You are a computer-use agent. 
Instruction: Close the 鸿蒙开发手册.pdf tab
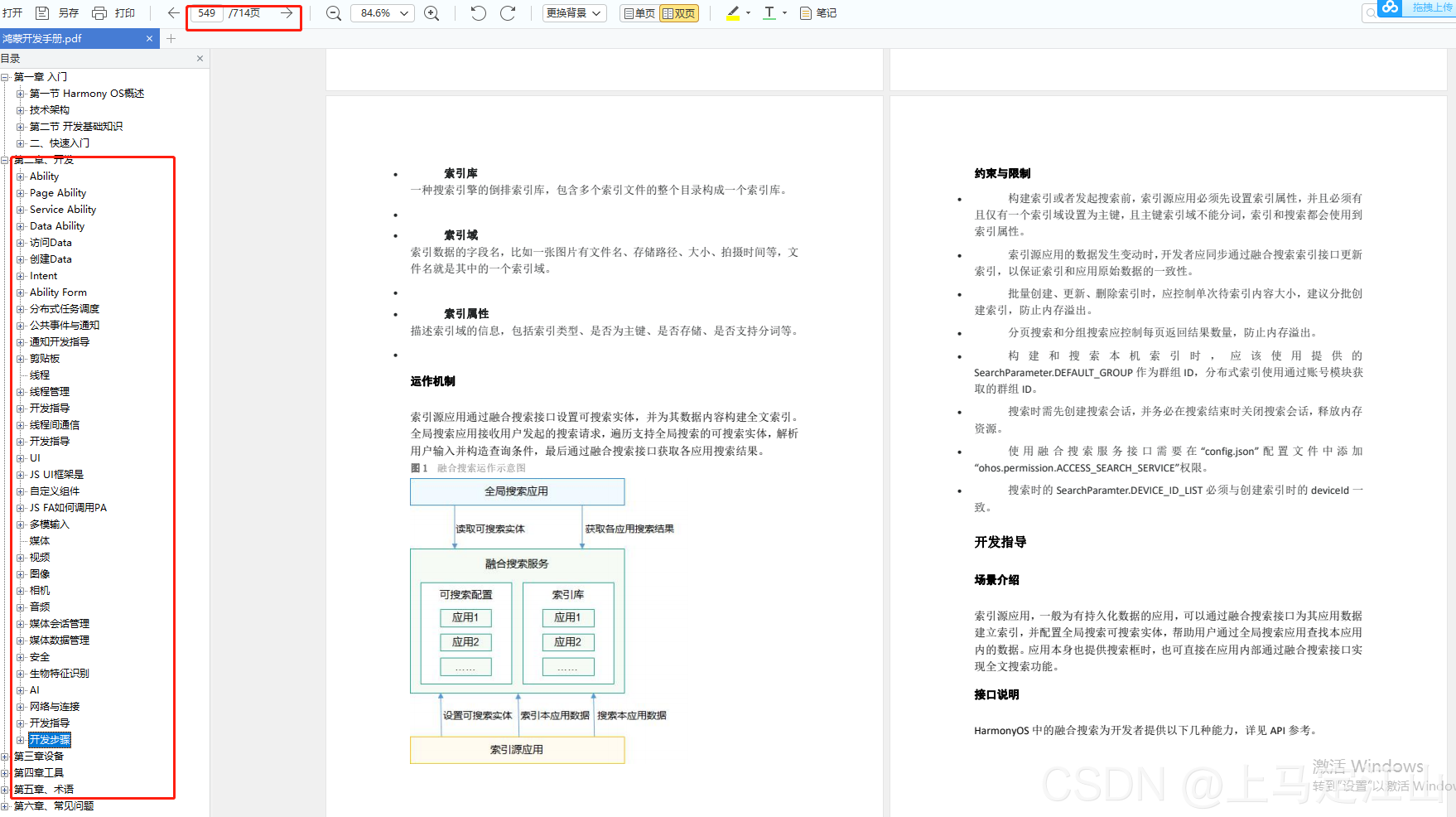(150, 38)
